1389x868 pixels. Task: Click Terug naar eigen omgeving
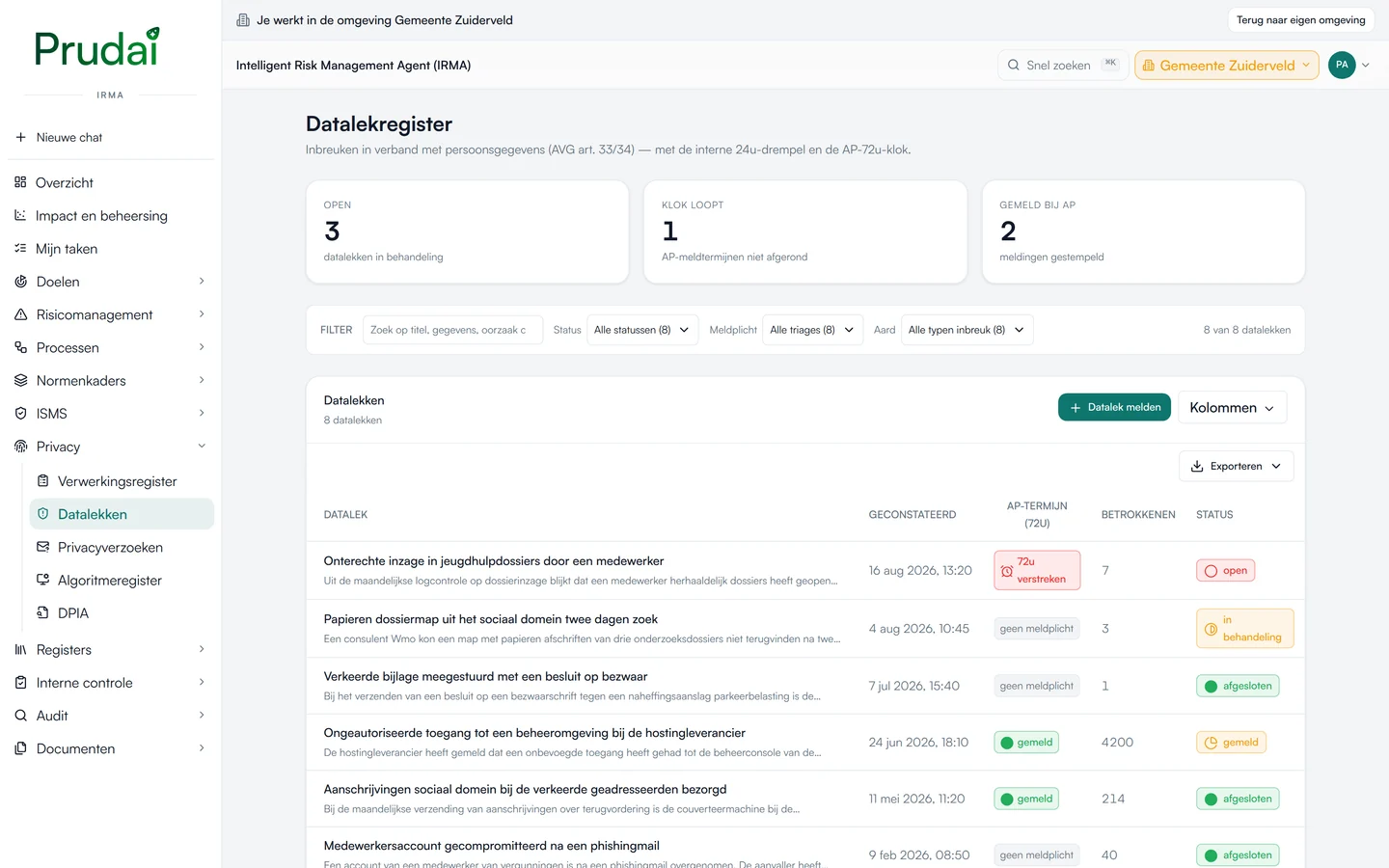[x=1300, y=20]
